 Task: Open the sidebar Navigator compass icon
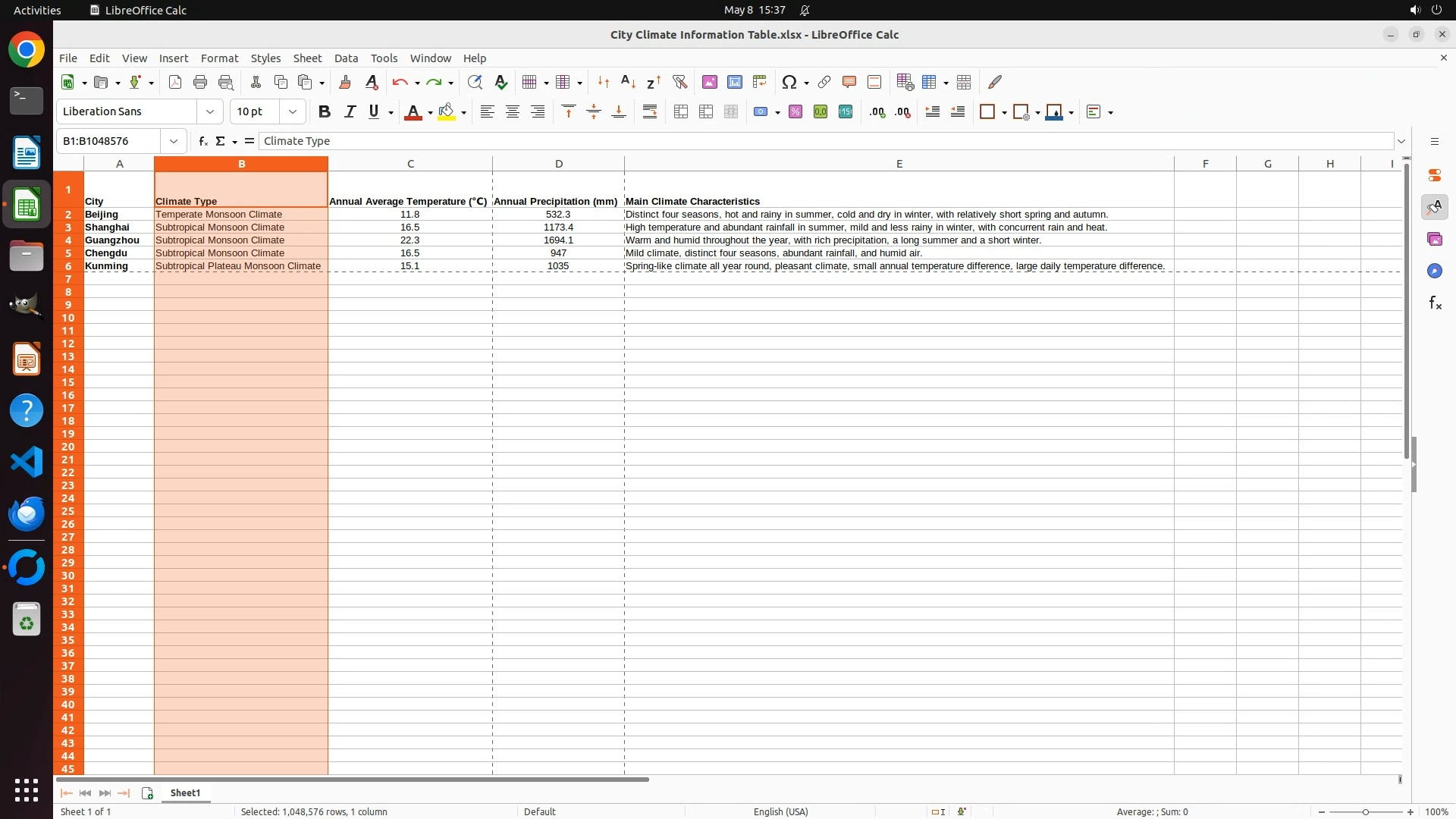[1434, 271]
